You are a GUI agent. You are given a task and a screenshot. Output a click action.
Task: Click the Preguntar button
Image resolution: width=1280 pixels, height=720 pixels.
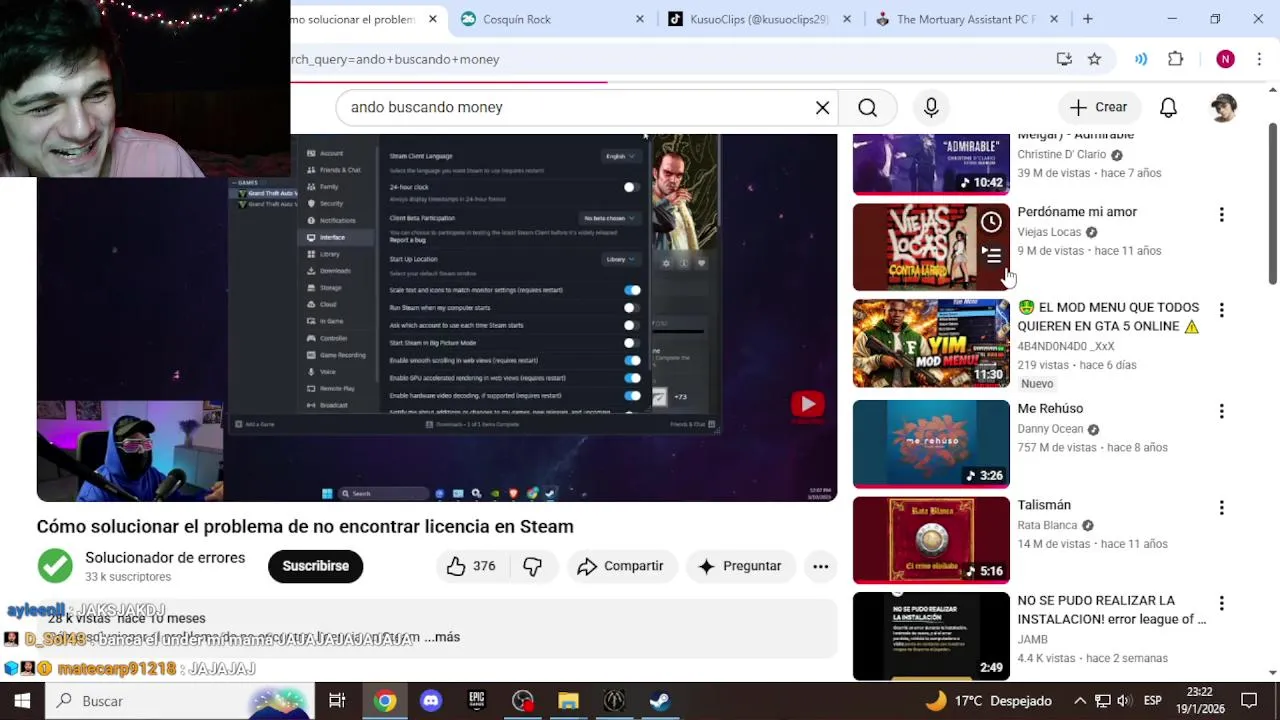[739, 566]
